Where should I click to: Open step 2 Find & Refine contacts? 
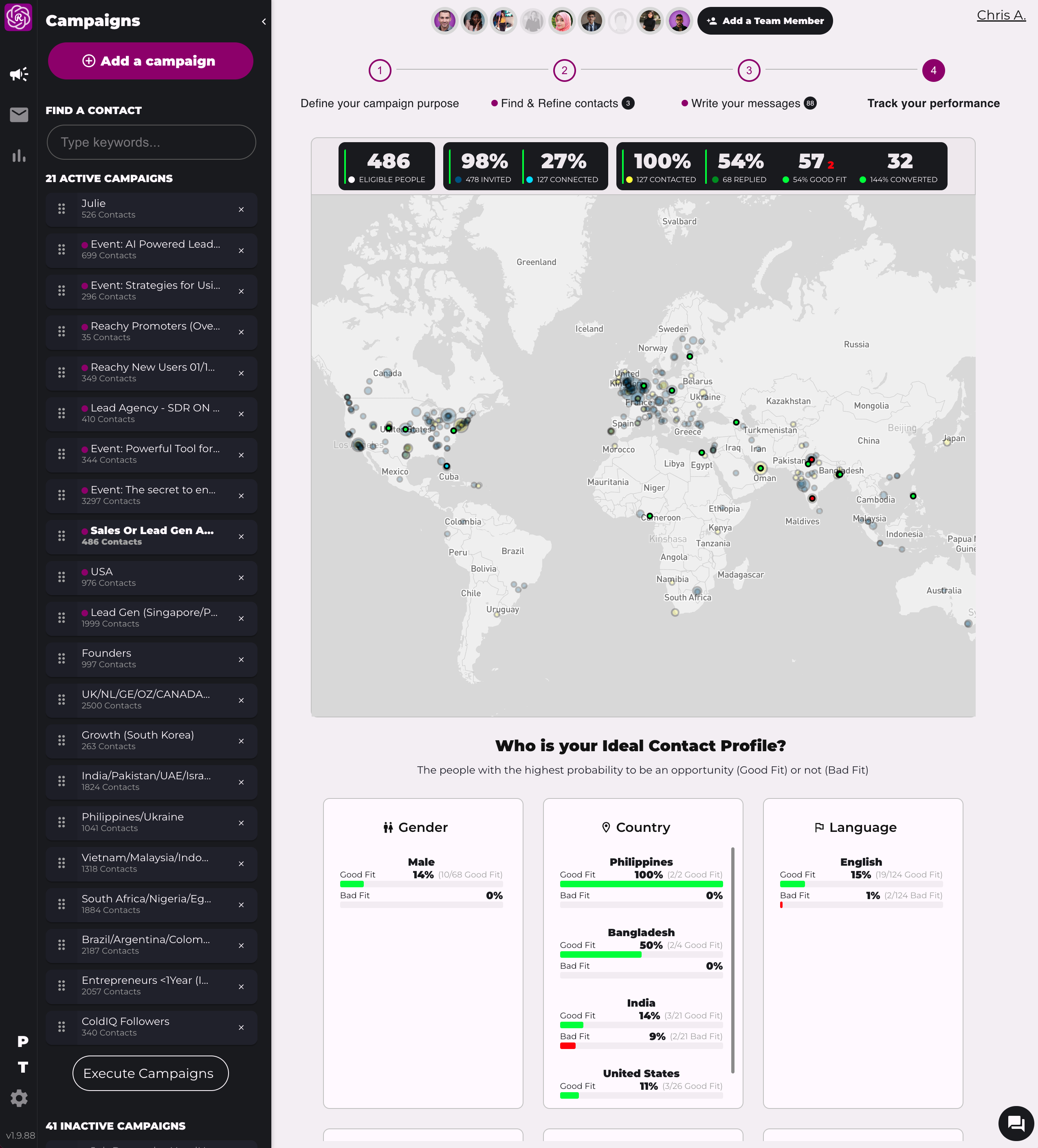pos(559,103)
